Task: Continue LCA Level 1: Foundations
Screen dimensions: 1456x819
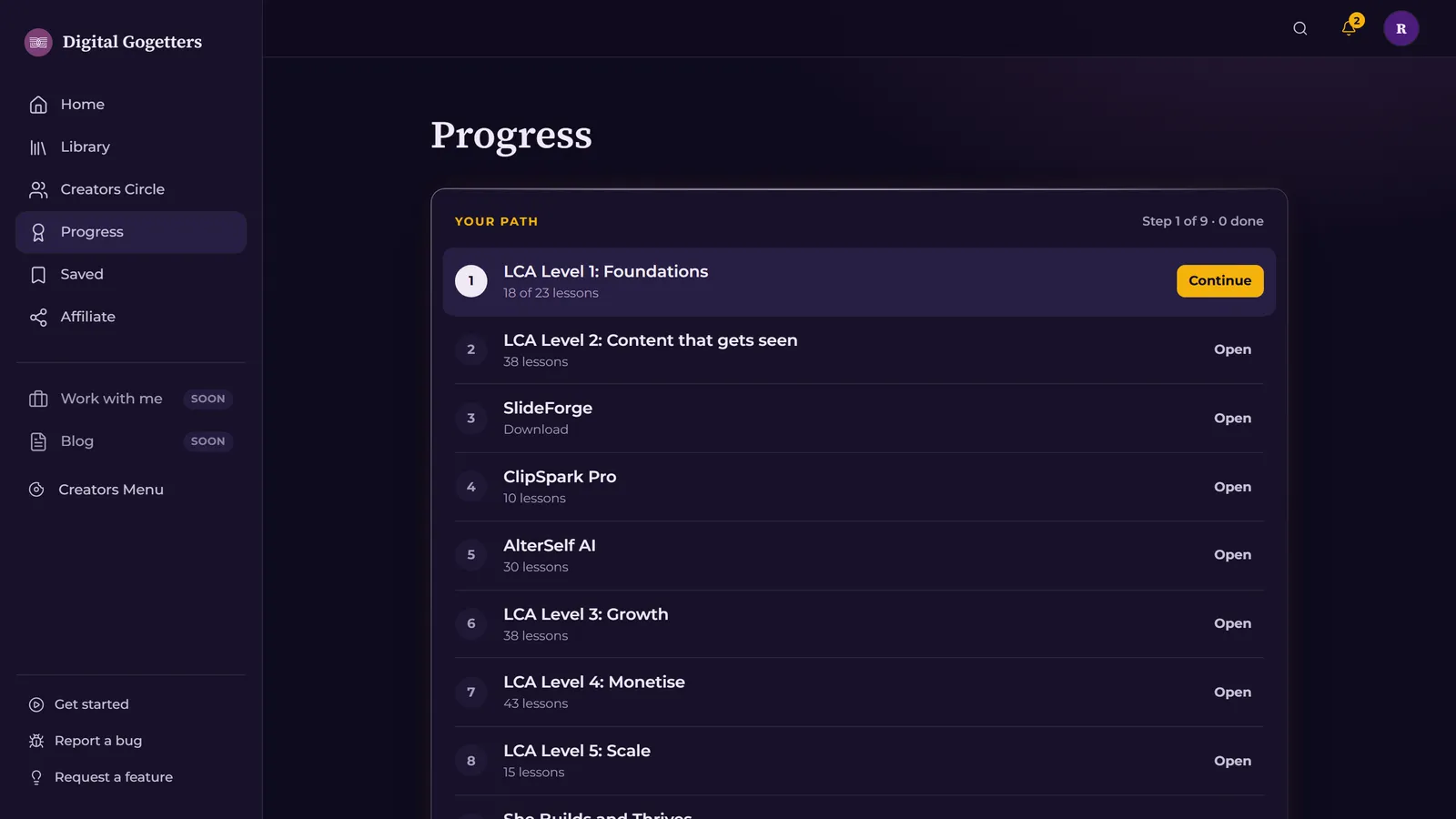Action: click(x=1219, y=281)
